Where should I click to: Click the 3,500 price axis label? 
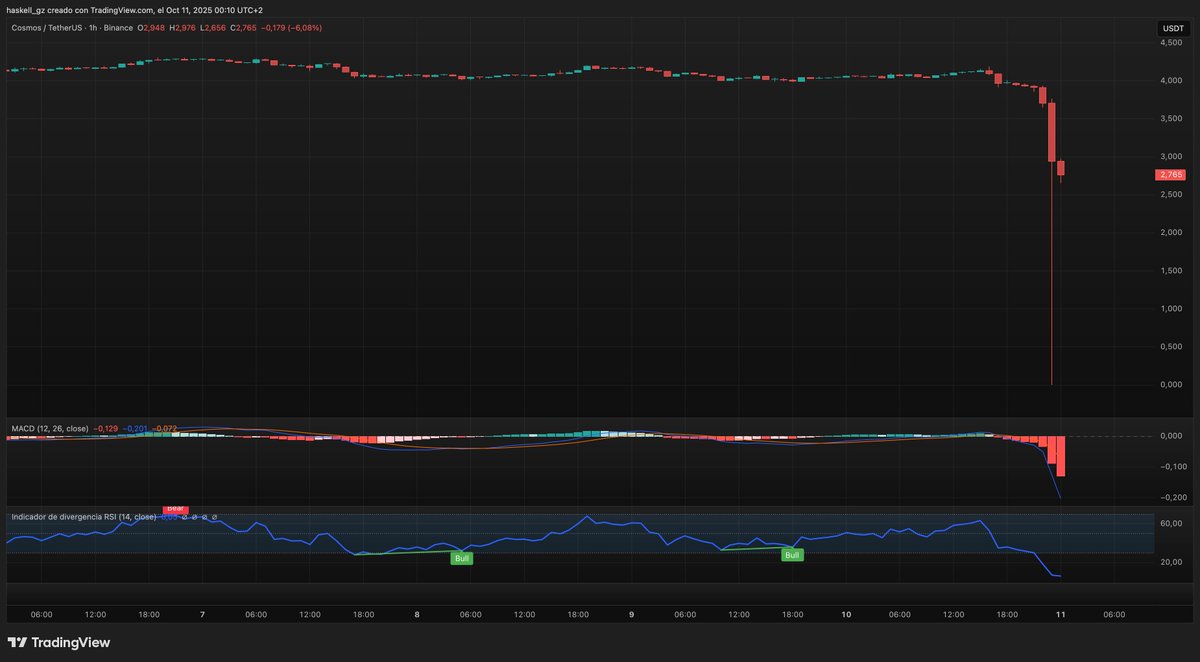coord(1171,118)
